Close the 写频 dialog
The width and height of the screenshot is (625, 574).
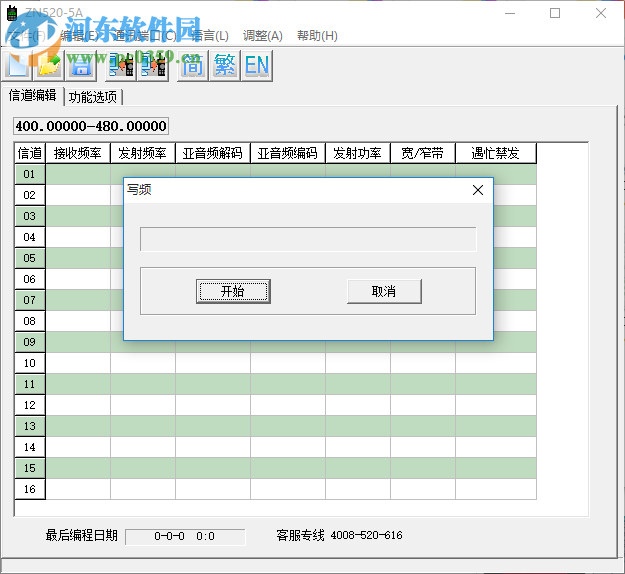[478, 190]
